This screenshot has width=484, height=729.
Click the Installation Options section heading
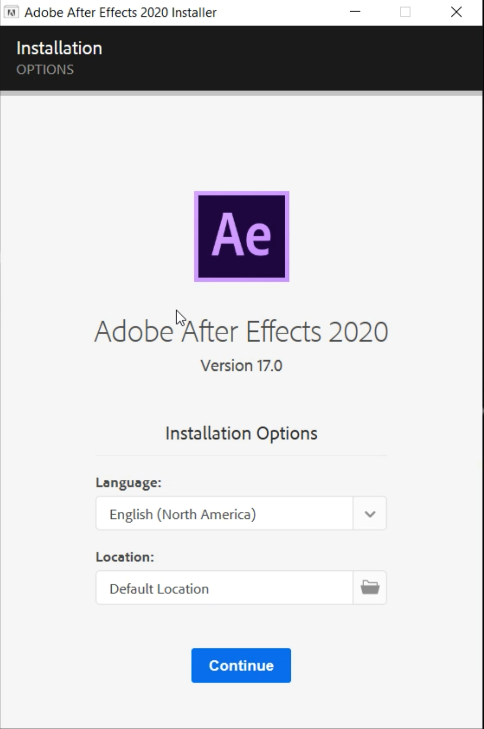pyautogui.click(x=241, y=433)
